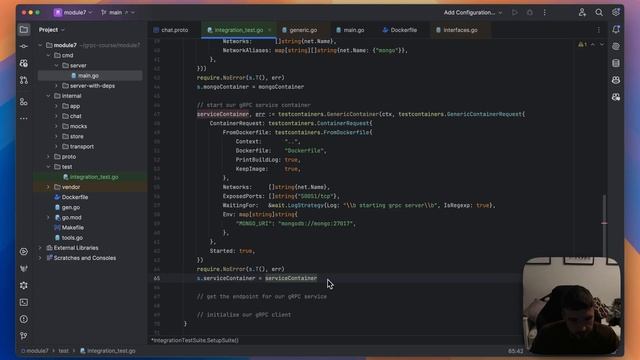640x360 pixels.
Task: Open the More Actions vertical dots menu
Action: pos(544,13)
